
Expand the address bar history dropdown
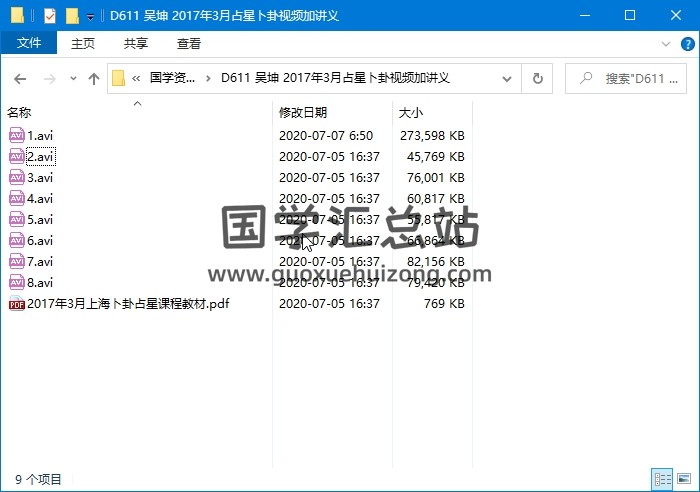point(507,79)
